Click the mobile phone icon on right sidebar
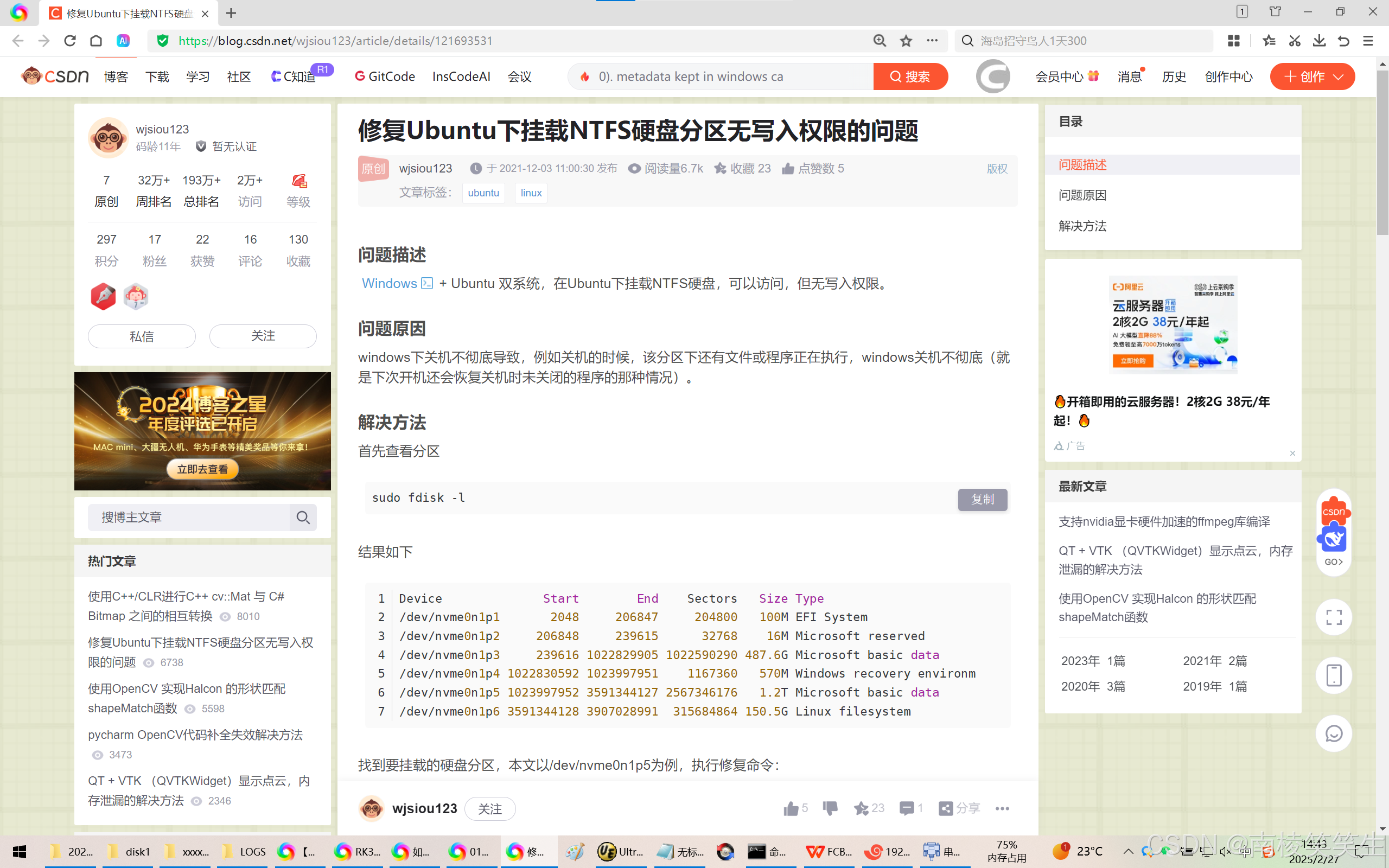 point(1333,675)
